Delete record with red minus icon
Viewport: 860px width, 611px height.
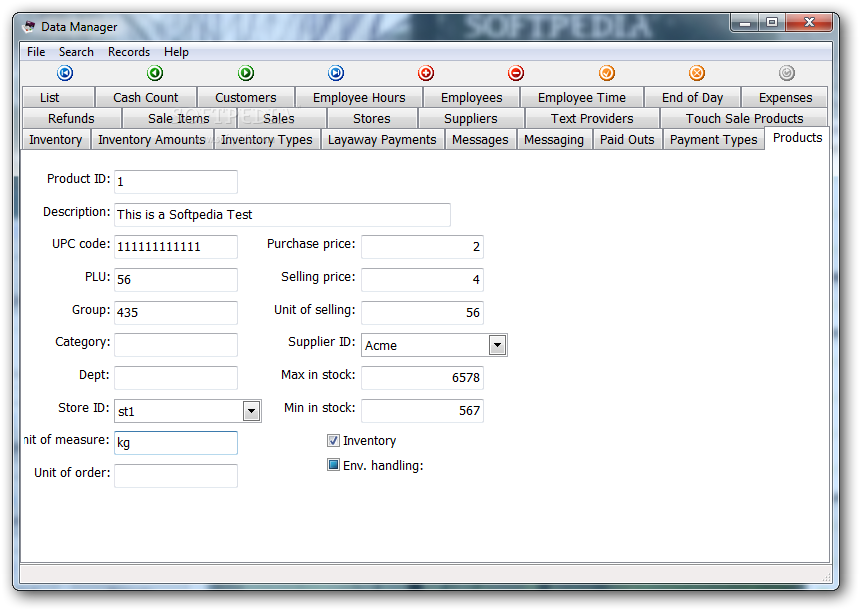[516, 73]
